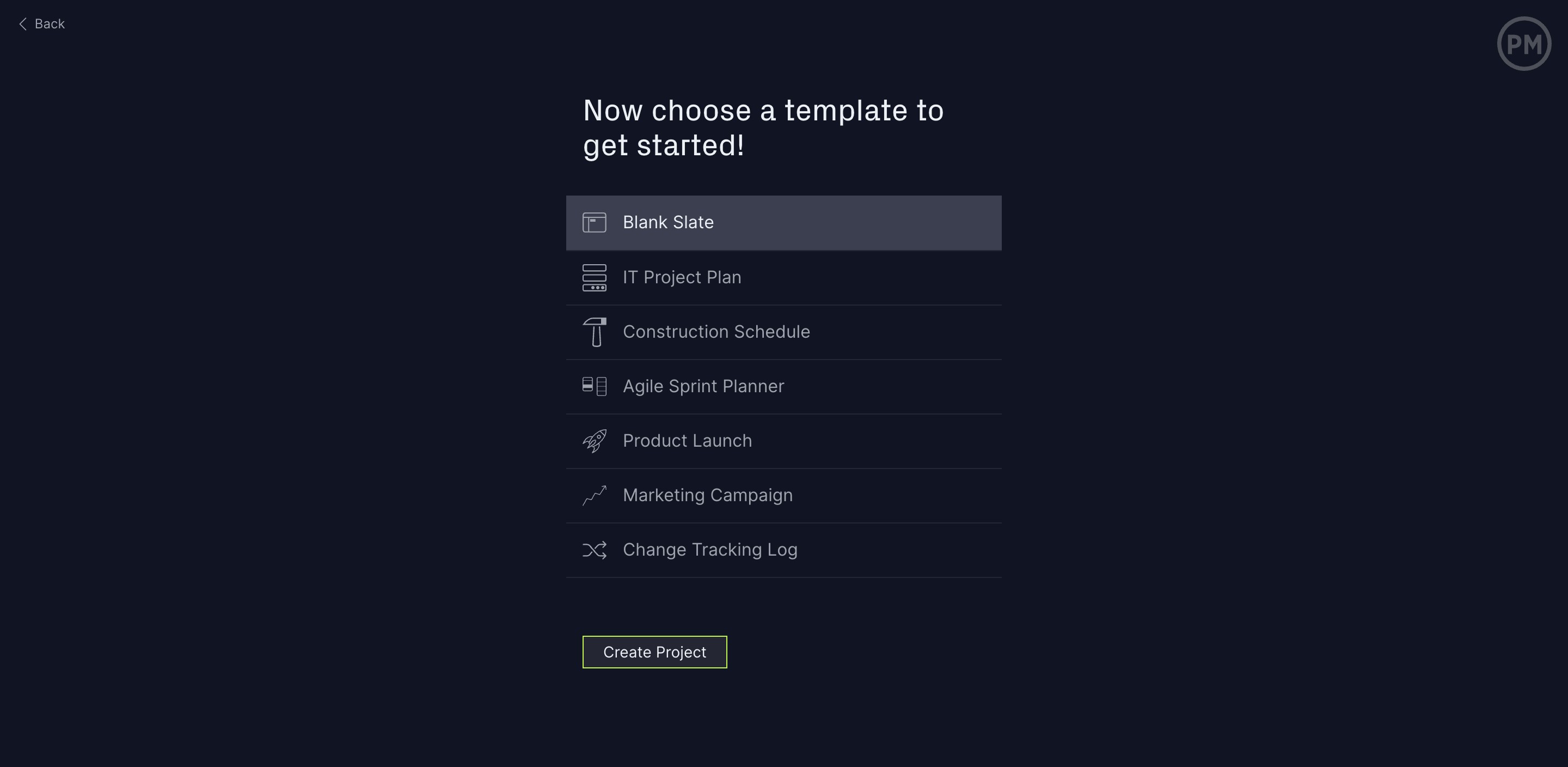The height and width of the screenshot is (767, 1568).
Task: Click the Product Launch rocket icon
Action: click(x=594, y=441)
